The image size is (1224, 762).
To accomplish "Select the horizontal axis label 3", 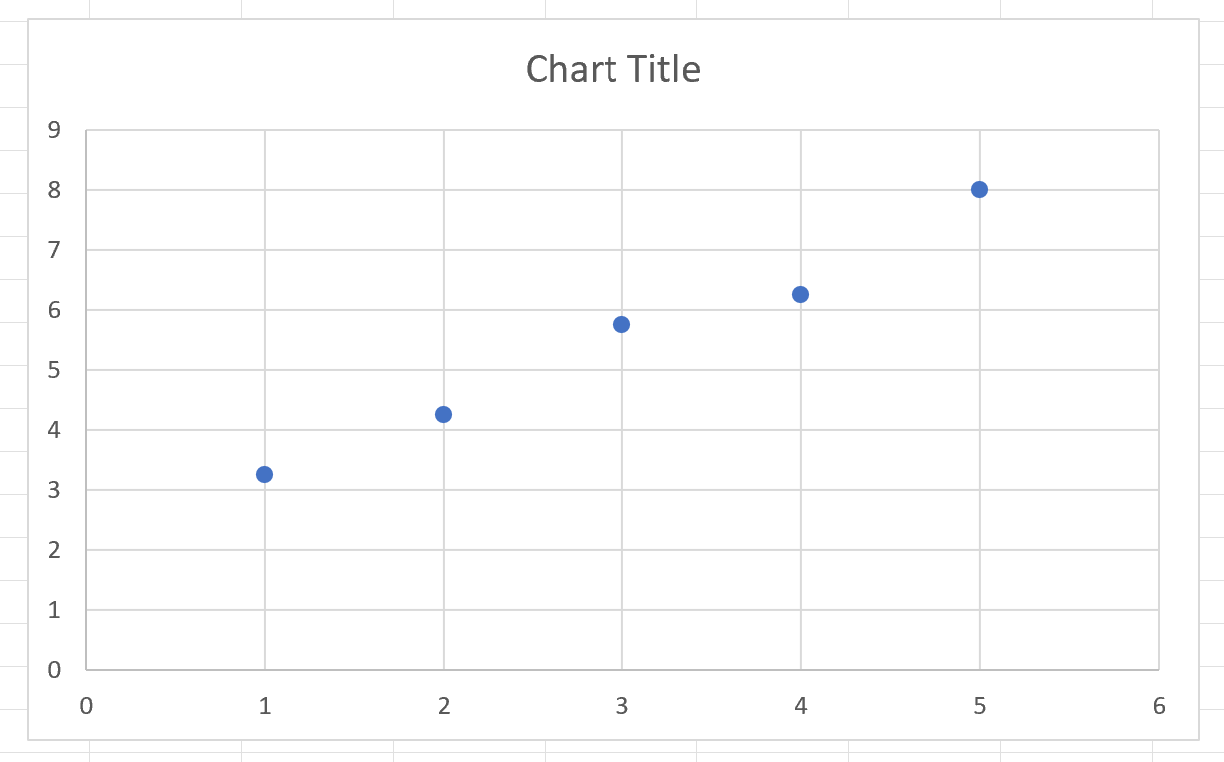I will (x=622, y=706).
